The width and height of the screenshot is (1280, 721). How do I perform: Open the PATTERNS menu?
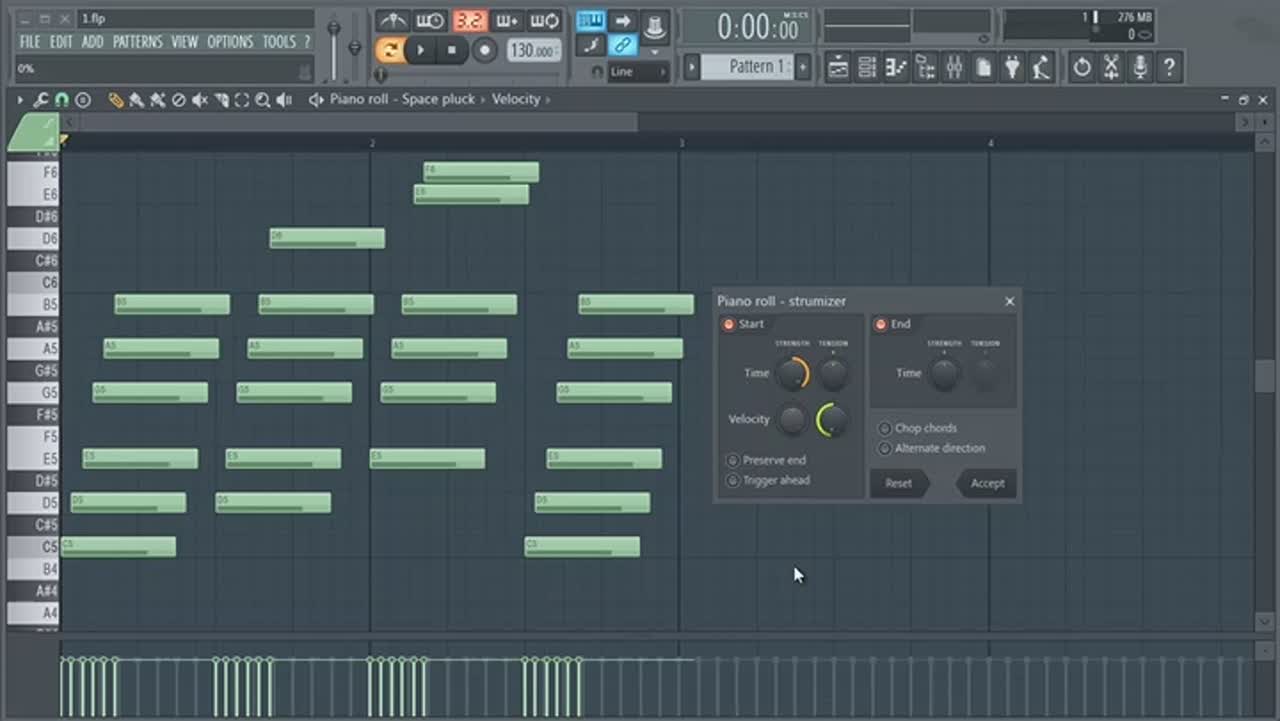(137, 41)
